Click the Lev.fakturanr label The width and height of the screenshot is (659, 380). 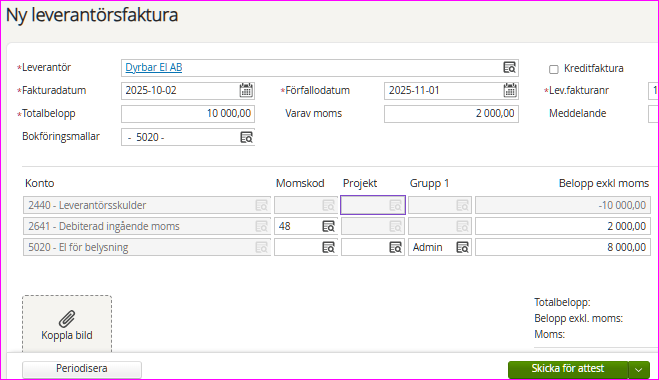(x=579, y=90)
